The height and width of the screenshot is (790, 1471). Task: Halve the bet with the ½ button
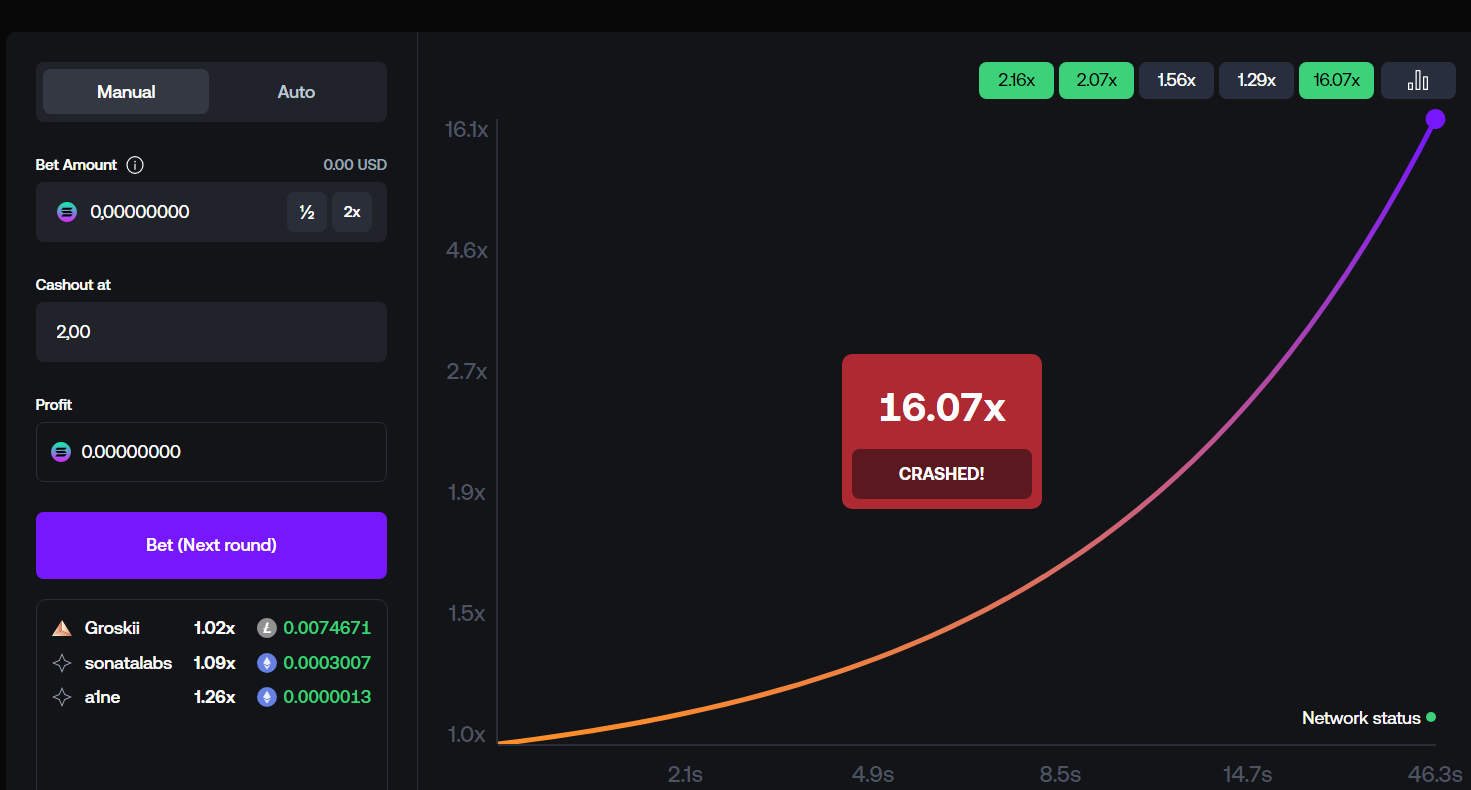click(x=307, y=212)
